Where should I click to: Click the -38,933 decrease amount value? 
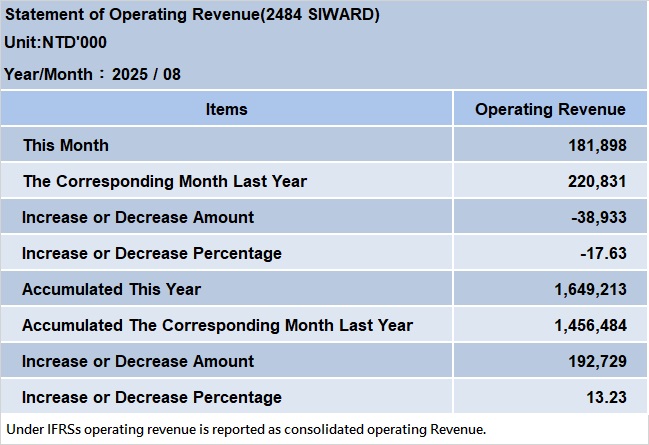(598, 217)
